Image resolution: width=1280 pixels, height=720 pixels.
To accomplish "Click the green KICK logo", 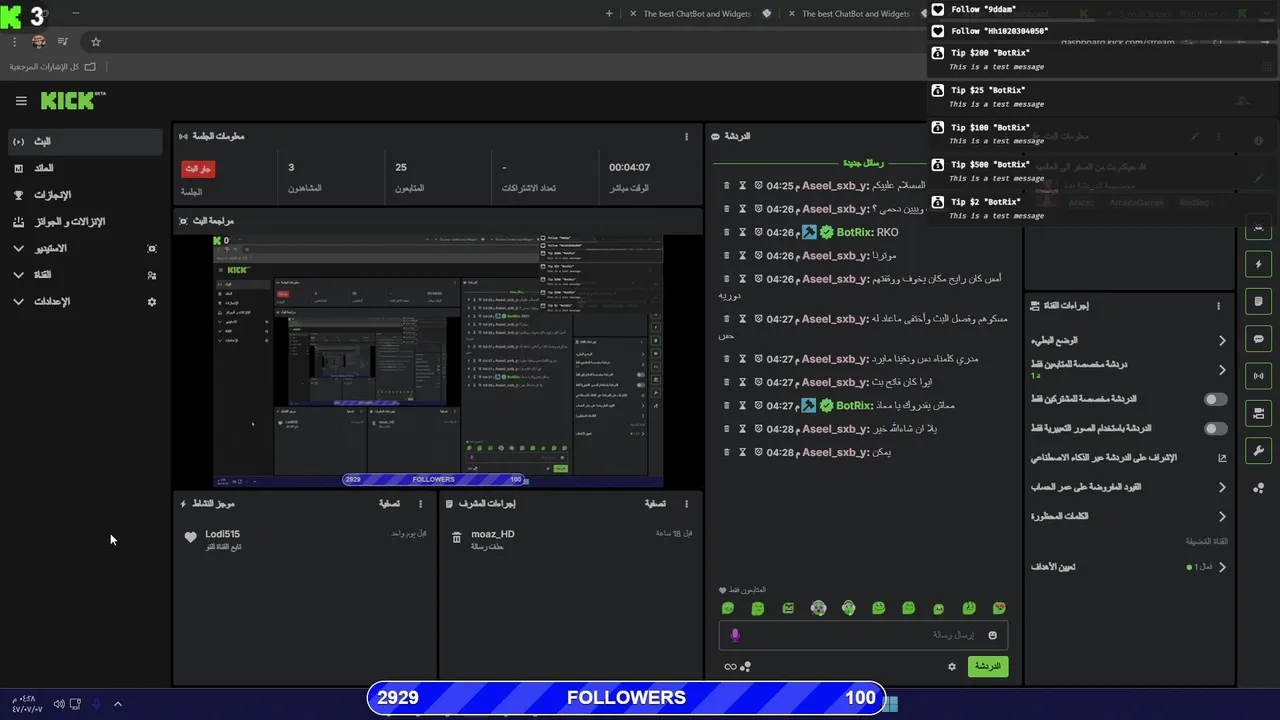I will [x=67, y=101].
